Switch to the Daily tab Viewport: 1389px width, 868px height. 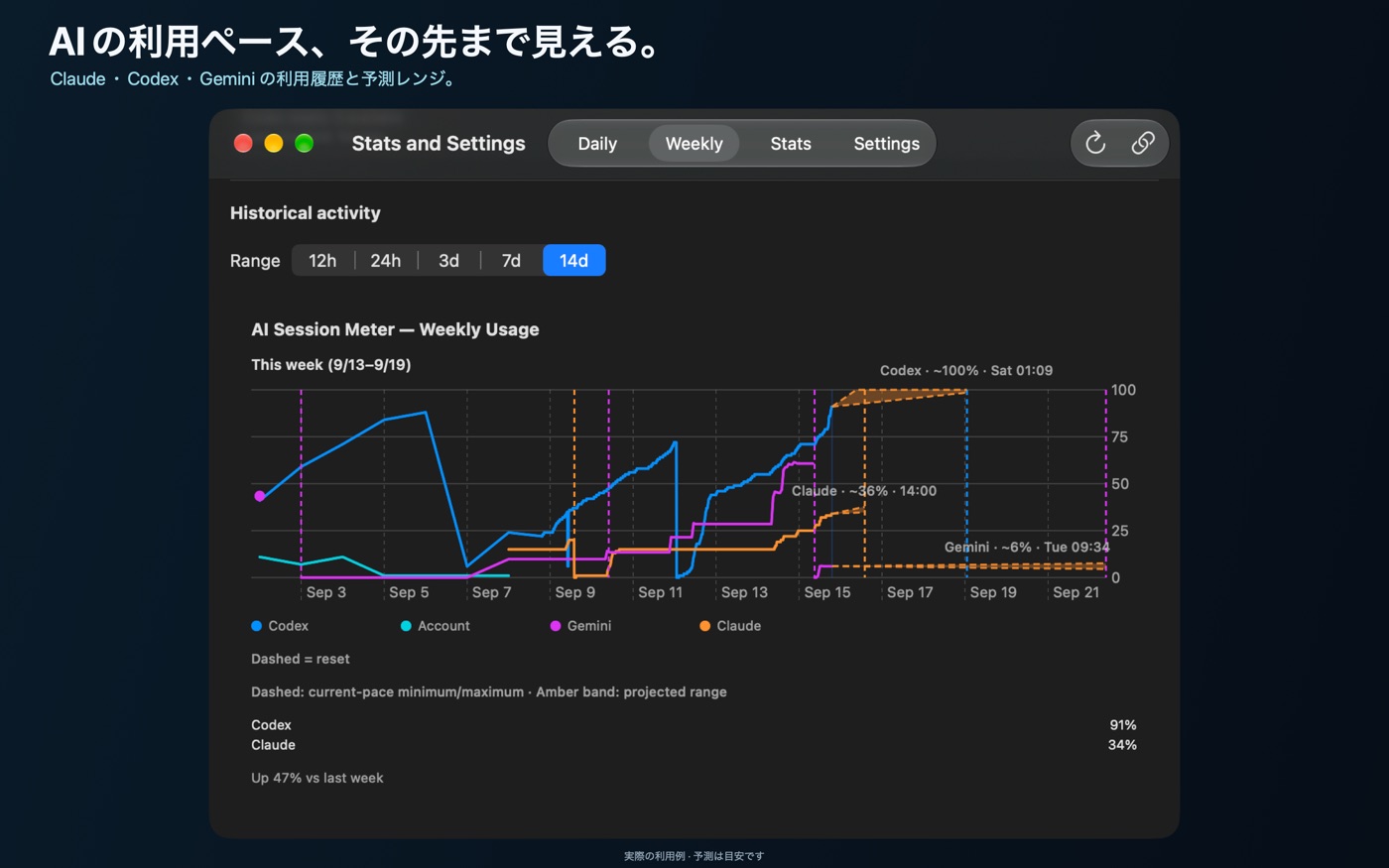597,144
